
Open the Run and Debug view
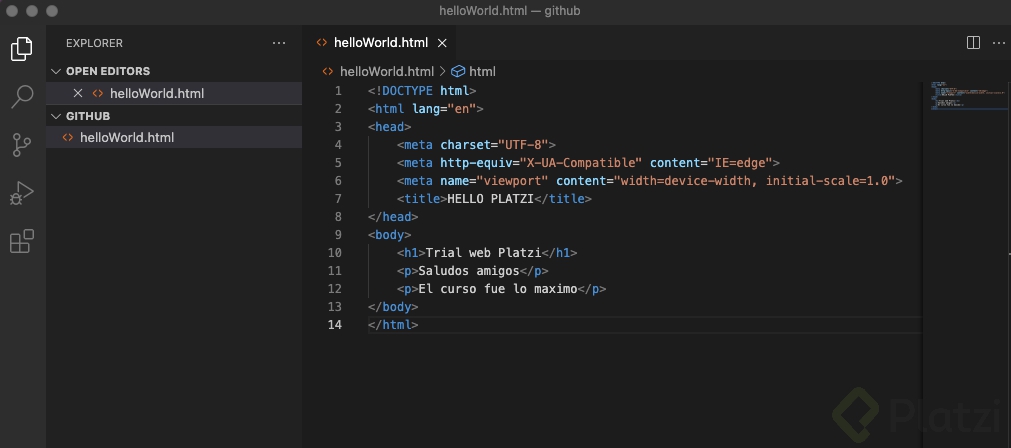[x=22, y=193]
